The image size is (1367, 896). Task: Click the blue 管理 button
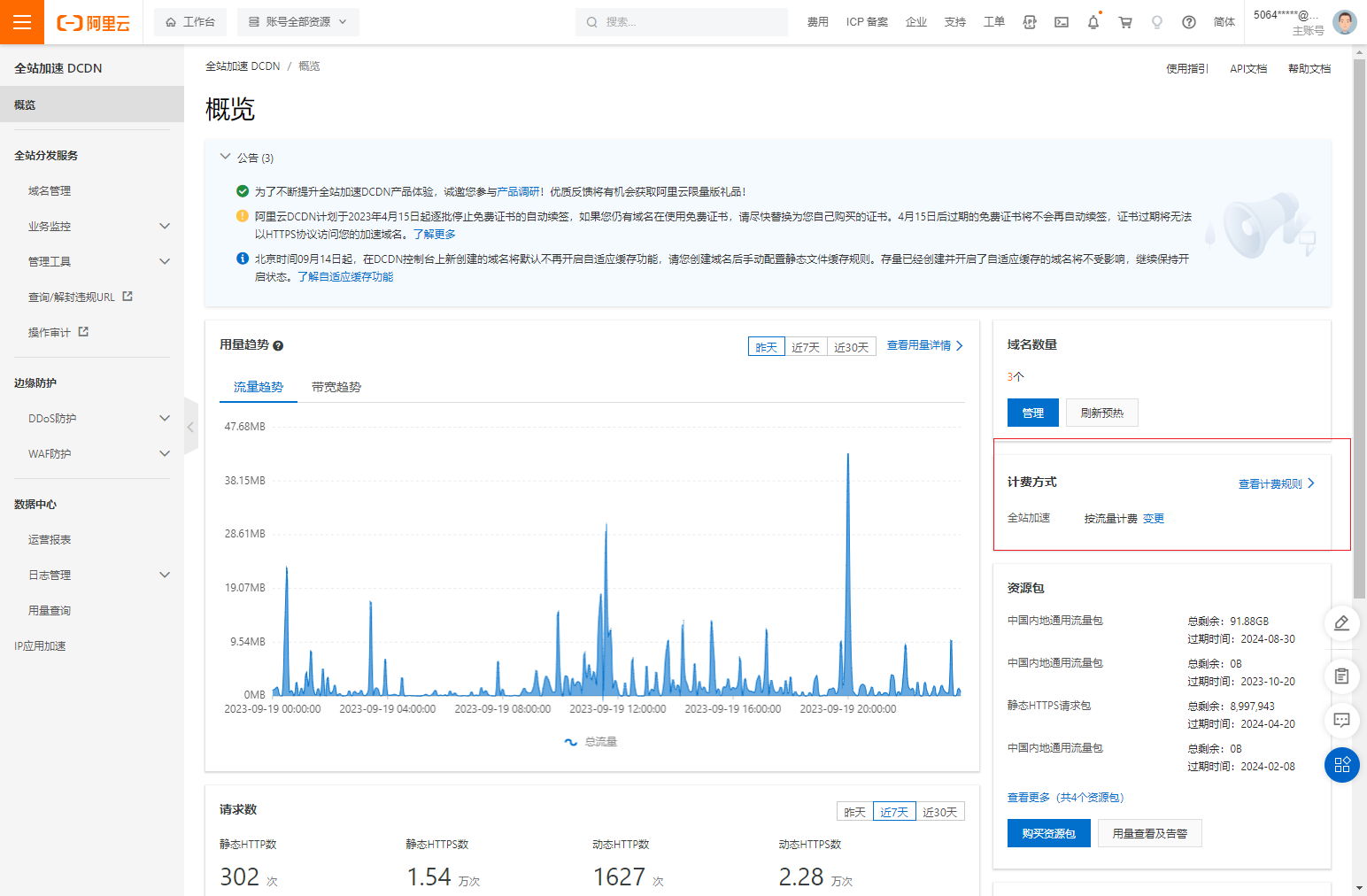(1032, 413)
